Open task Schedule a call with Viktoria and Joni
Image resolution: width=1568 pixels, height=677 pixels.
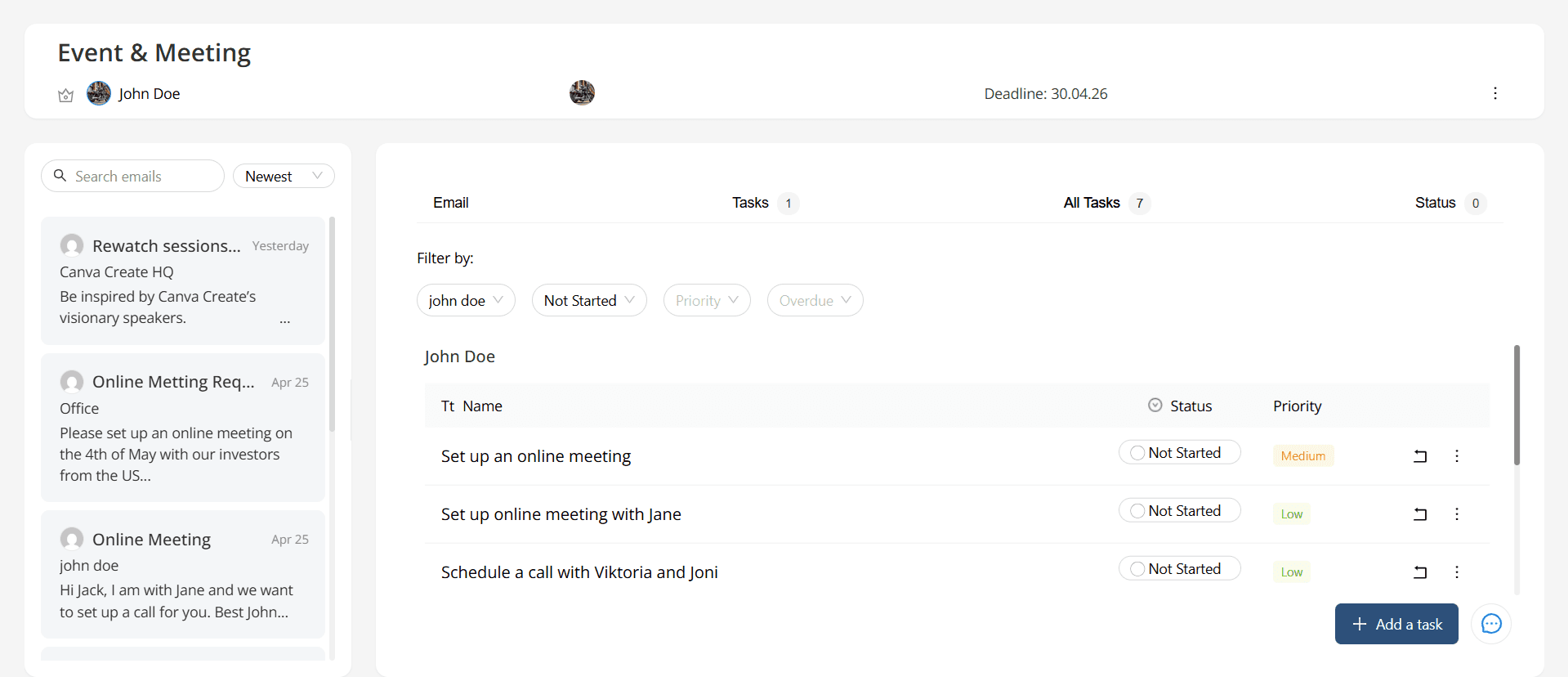(579, 572)
